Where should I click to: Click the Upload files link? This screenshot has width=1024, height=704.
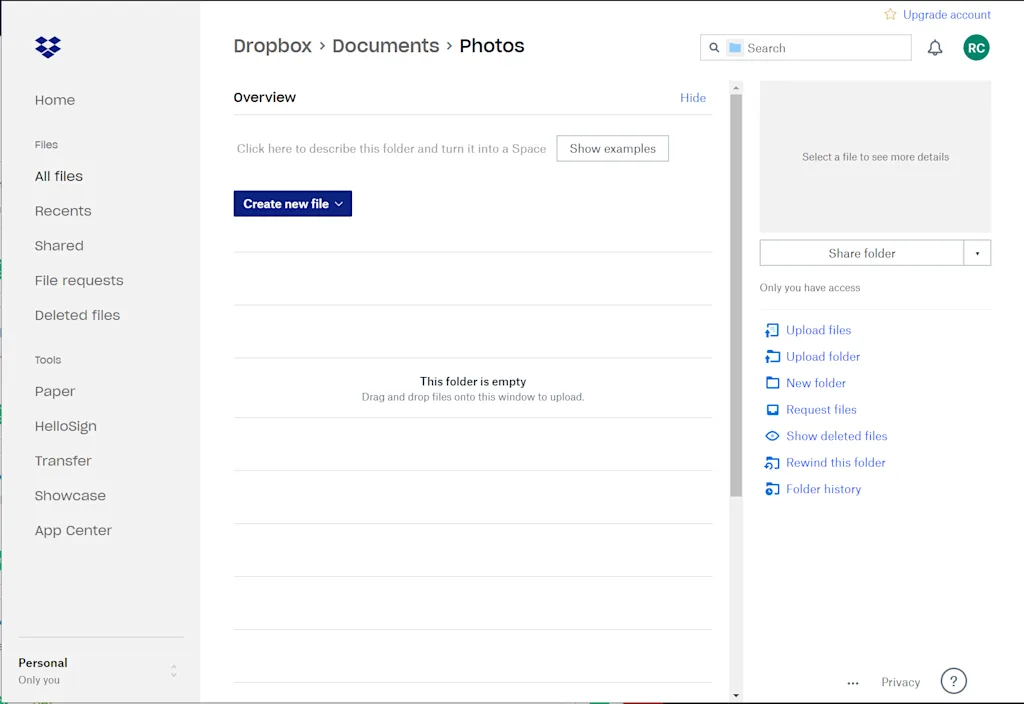pos(818,330)
